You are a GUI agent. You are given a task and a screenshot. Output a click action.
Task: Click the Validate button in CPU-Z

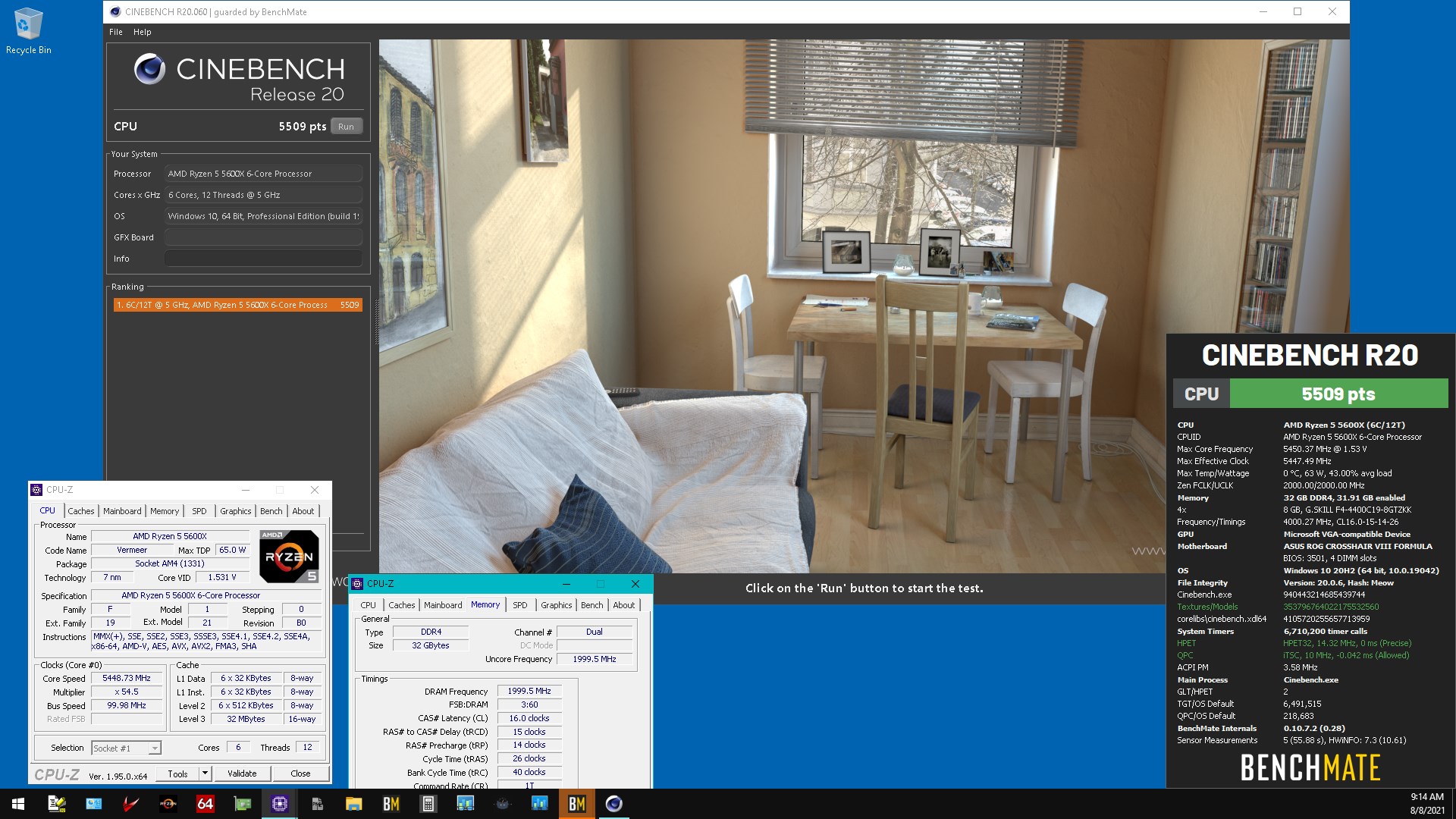[x=242, y=773]
